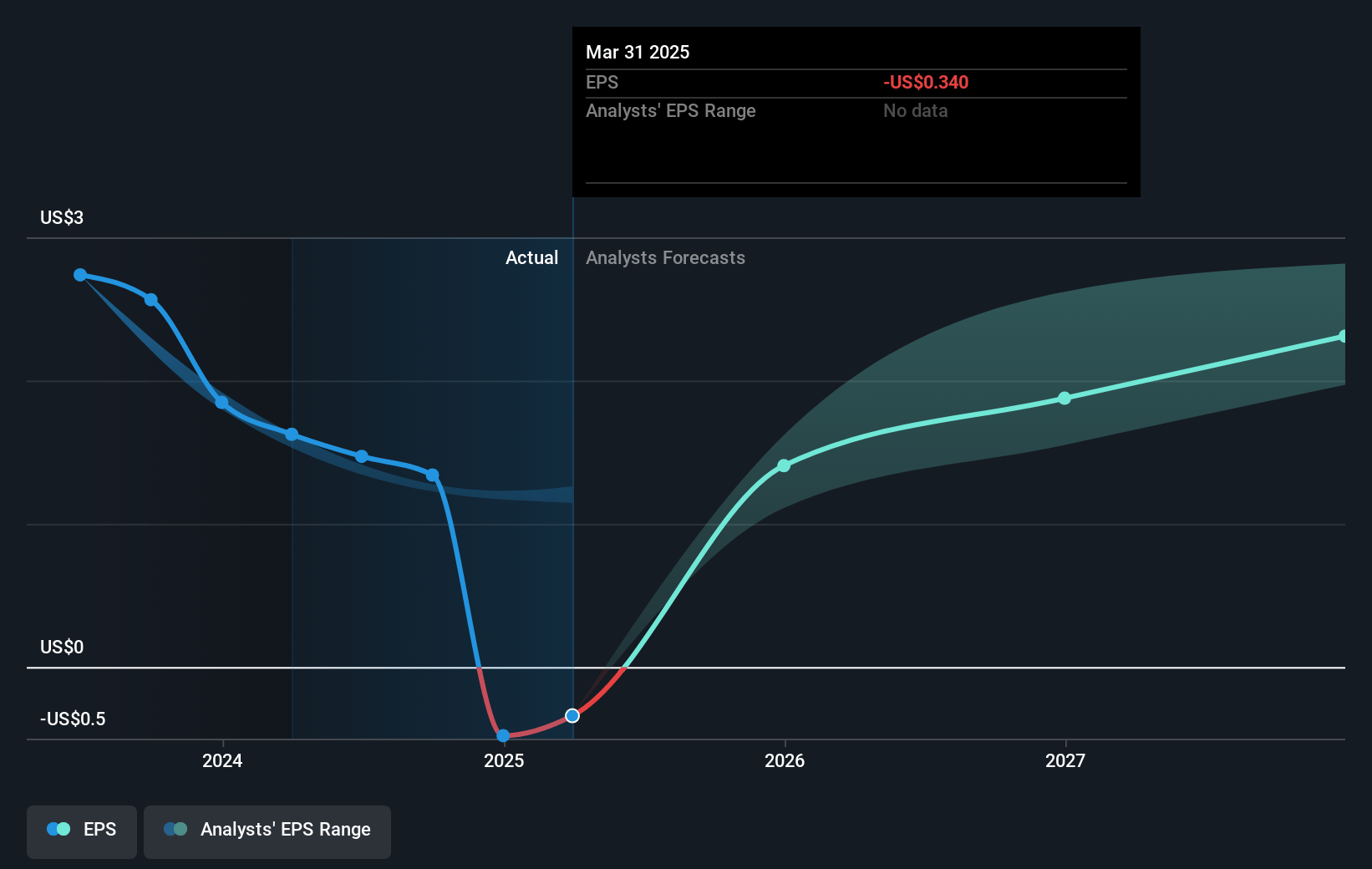Click the tooltip's "Analysts' EPS Range" row label
The width and height of the screenshot is (1372, 869).
pyautogui.click(x=670, y=110)
